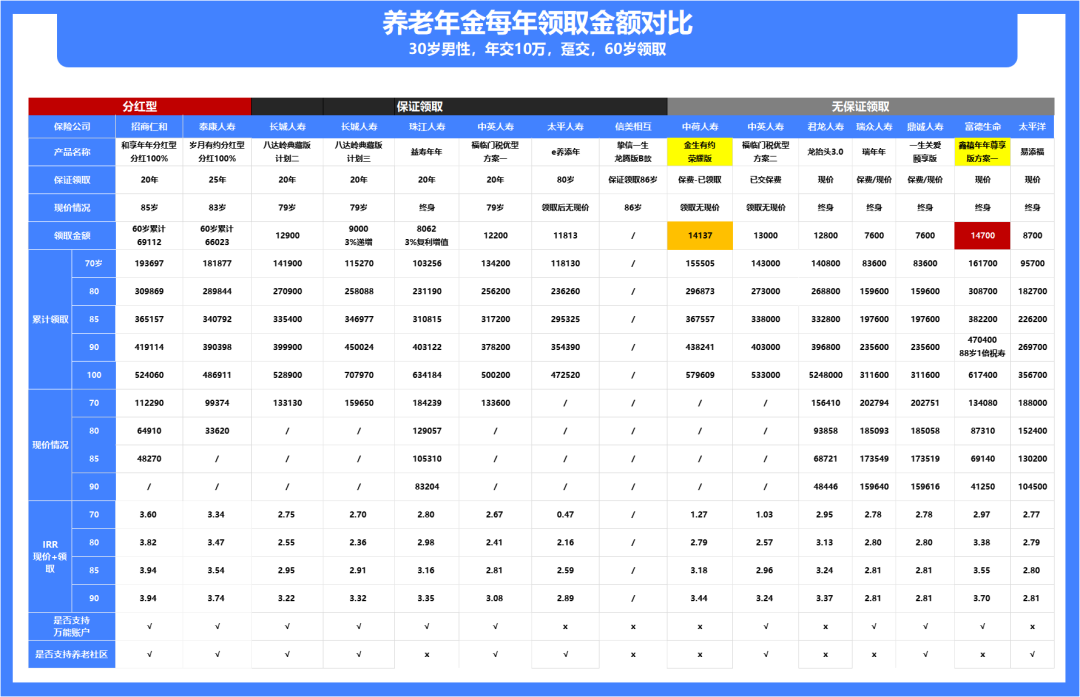Select the 11813 amount cell
The height and width of the screenshot is (697, 1080).
click(565, 236)
